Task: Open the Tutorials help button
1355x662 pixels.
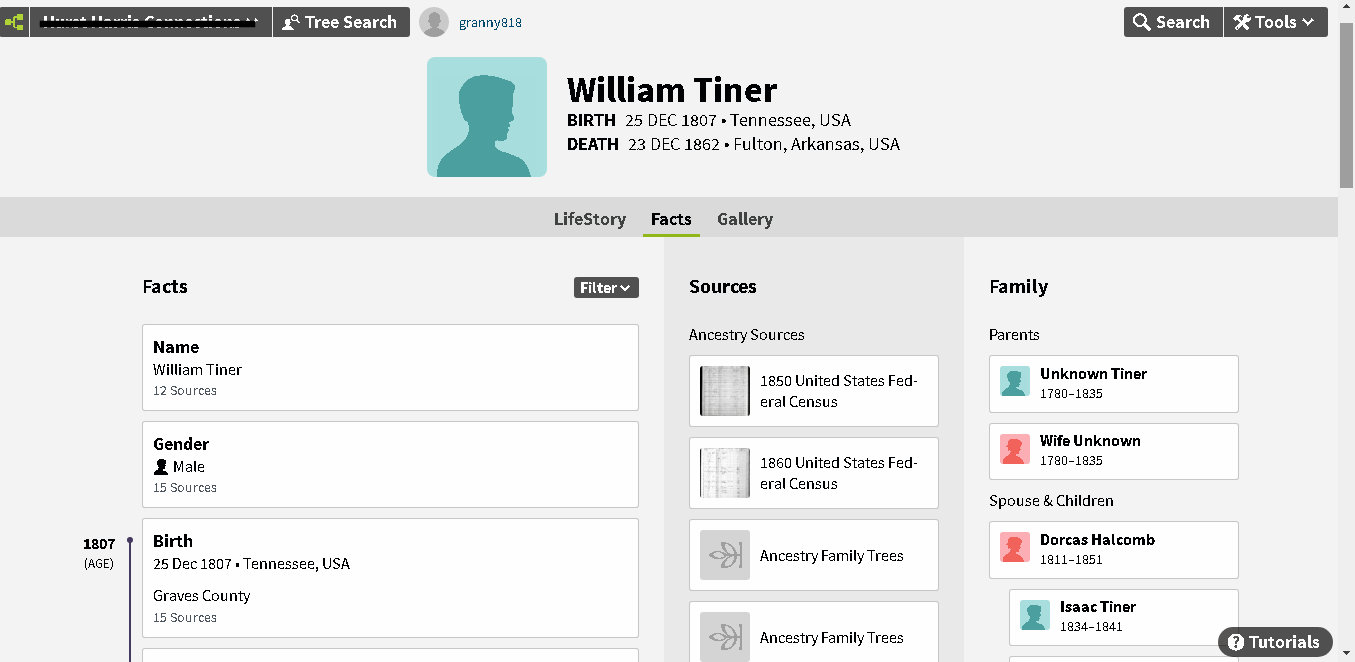Action: 1275,642
